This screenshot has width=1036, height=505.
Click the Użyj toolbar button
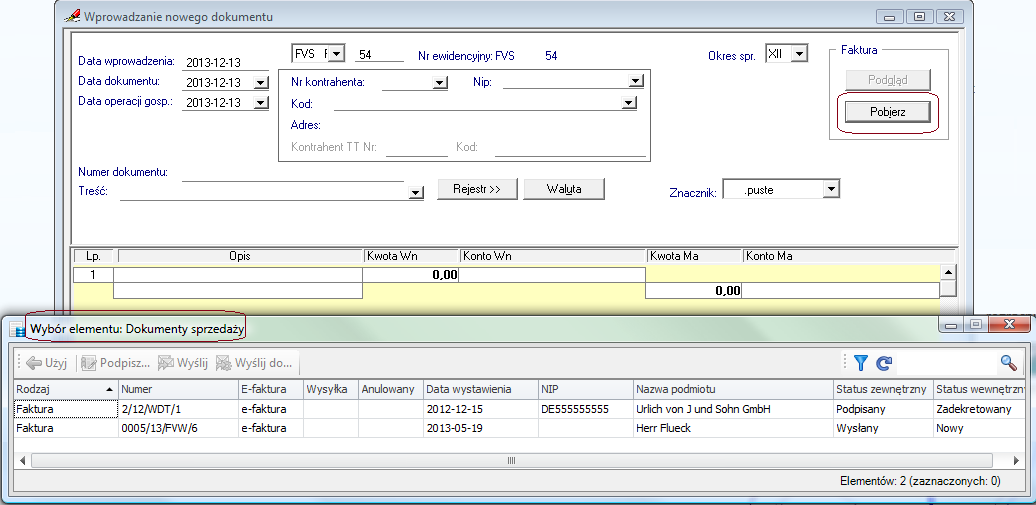click(47, 364)
